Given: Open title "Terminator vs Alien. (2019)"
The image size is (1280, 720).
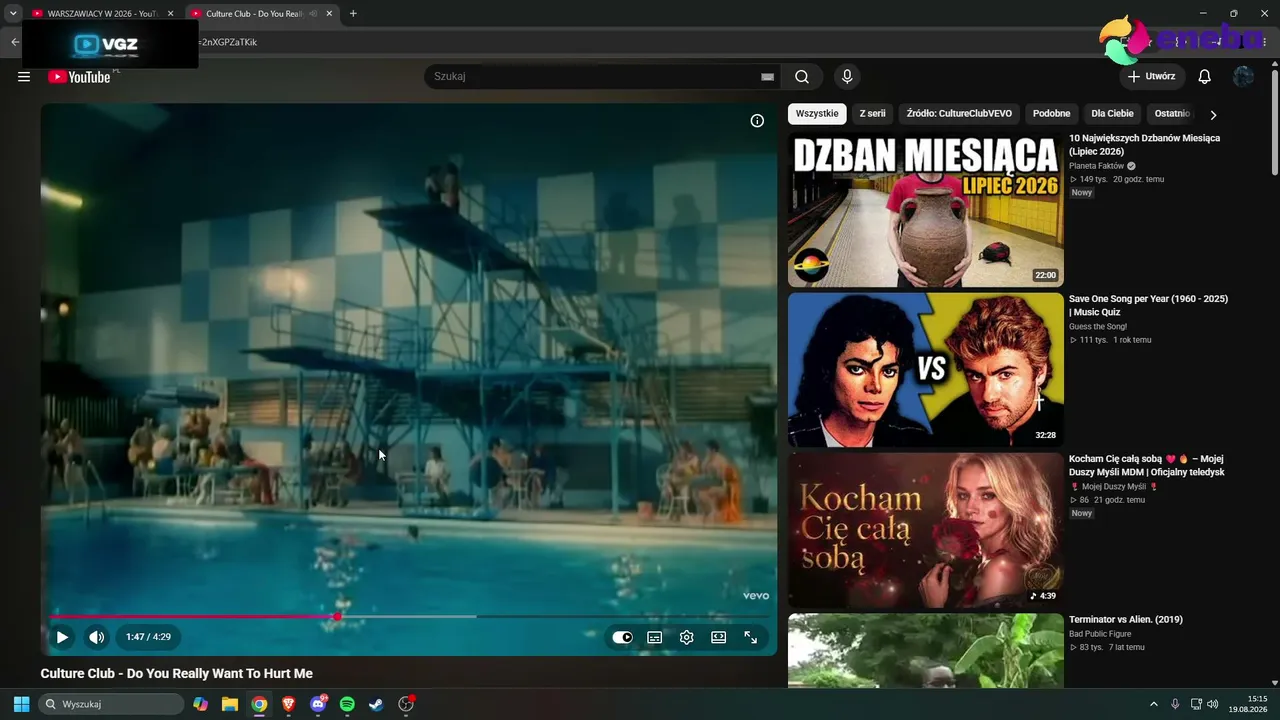Looking at the screenshot, I should coord(1126,620).
